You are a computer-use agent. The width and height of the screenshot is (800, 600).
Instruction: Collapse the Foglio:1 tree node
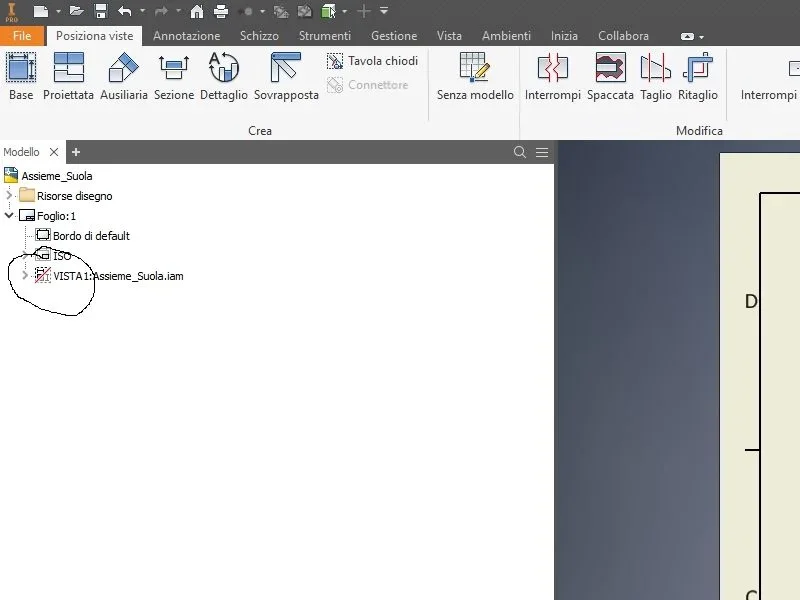[9, 215]
